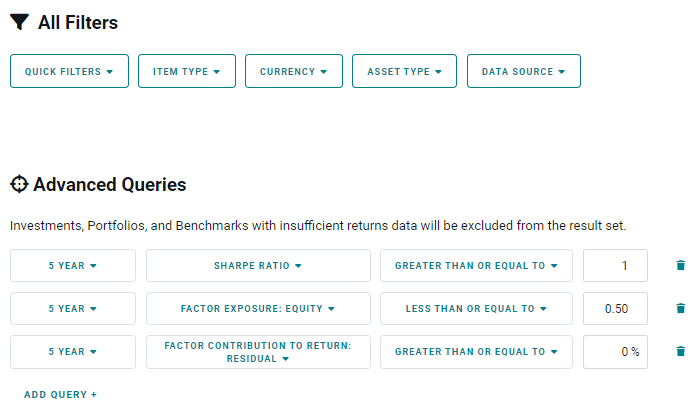698x410 pixels.
Task: Expand the Item Type filter
Action: tap(187, 71)
